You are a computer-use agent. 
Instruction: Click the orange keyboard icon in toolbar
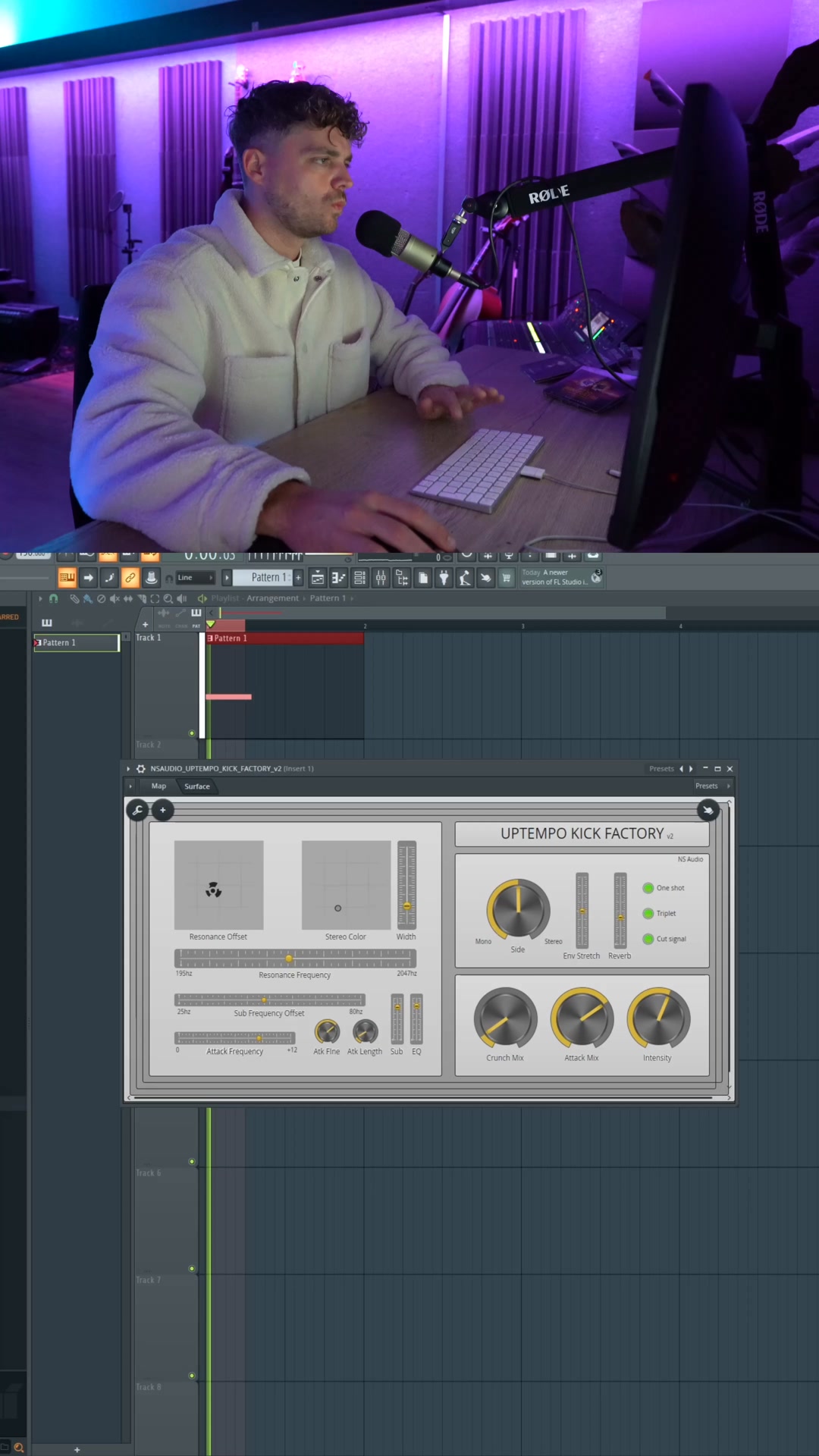(x=67, y=578)
